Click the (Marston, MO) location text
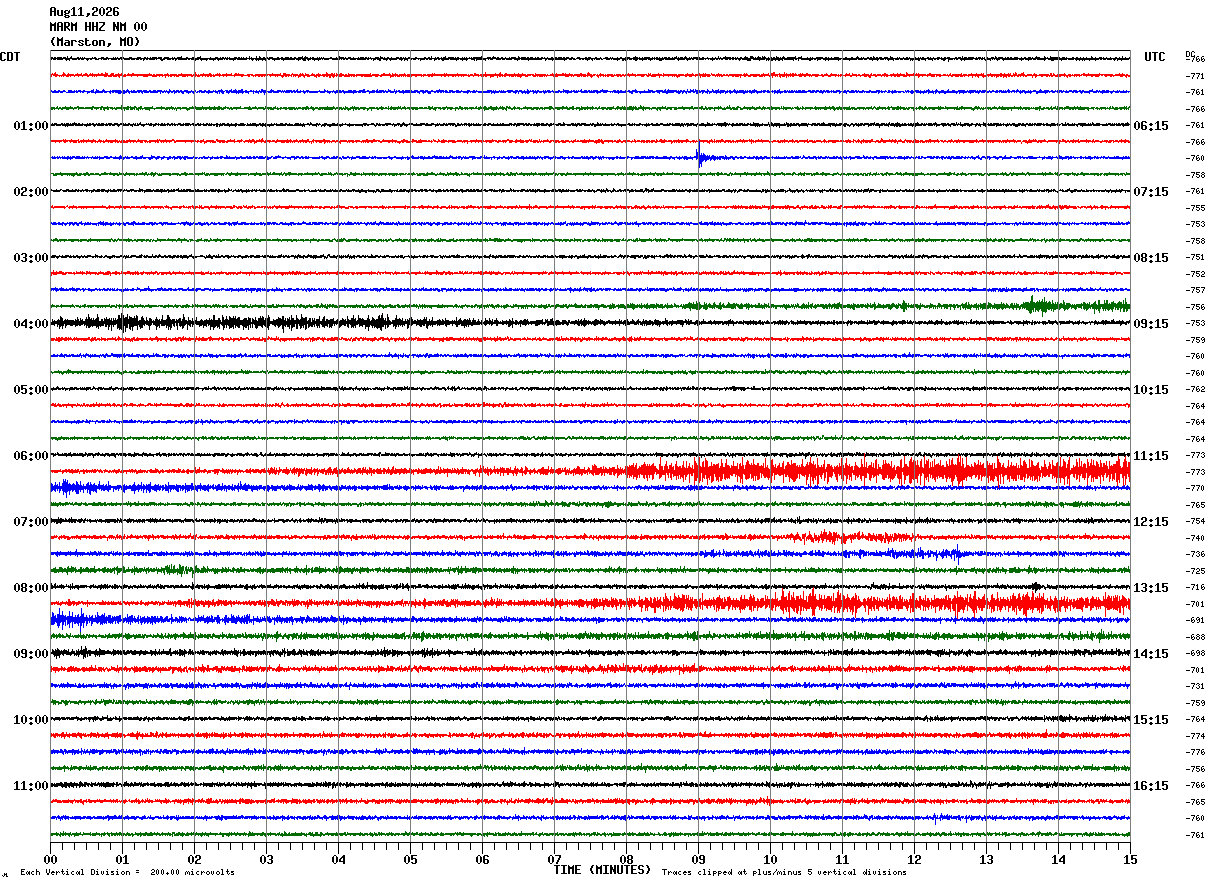 [x=95, y=42]
